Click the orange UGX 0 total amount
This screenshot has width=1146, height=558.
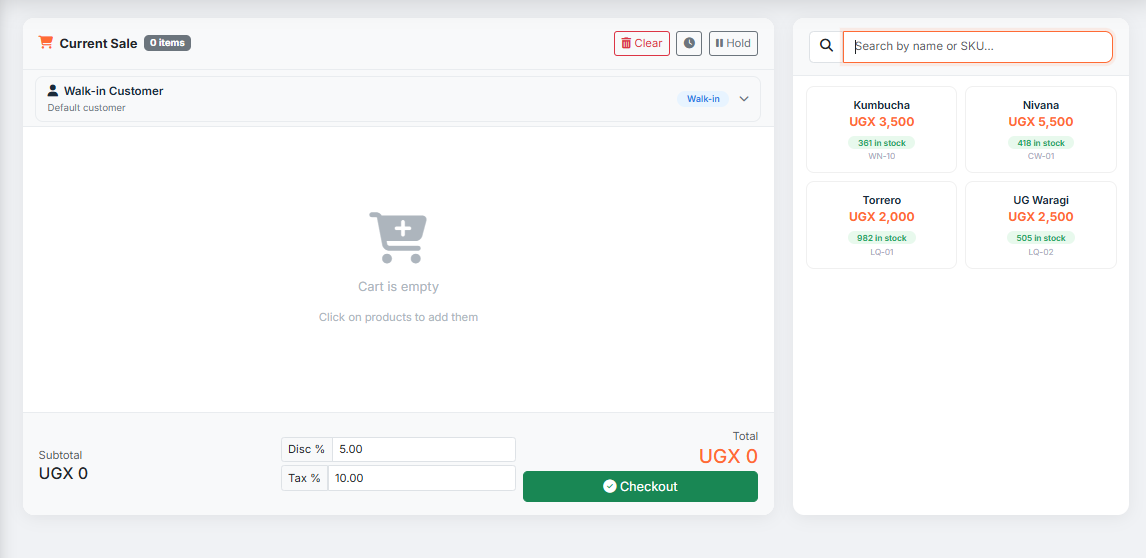point(728,456)
